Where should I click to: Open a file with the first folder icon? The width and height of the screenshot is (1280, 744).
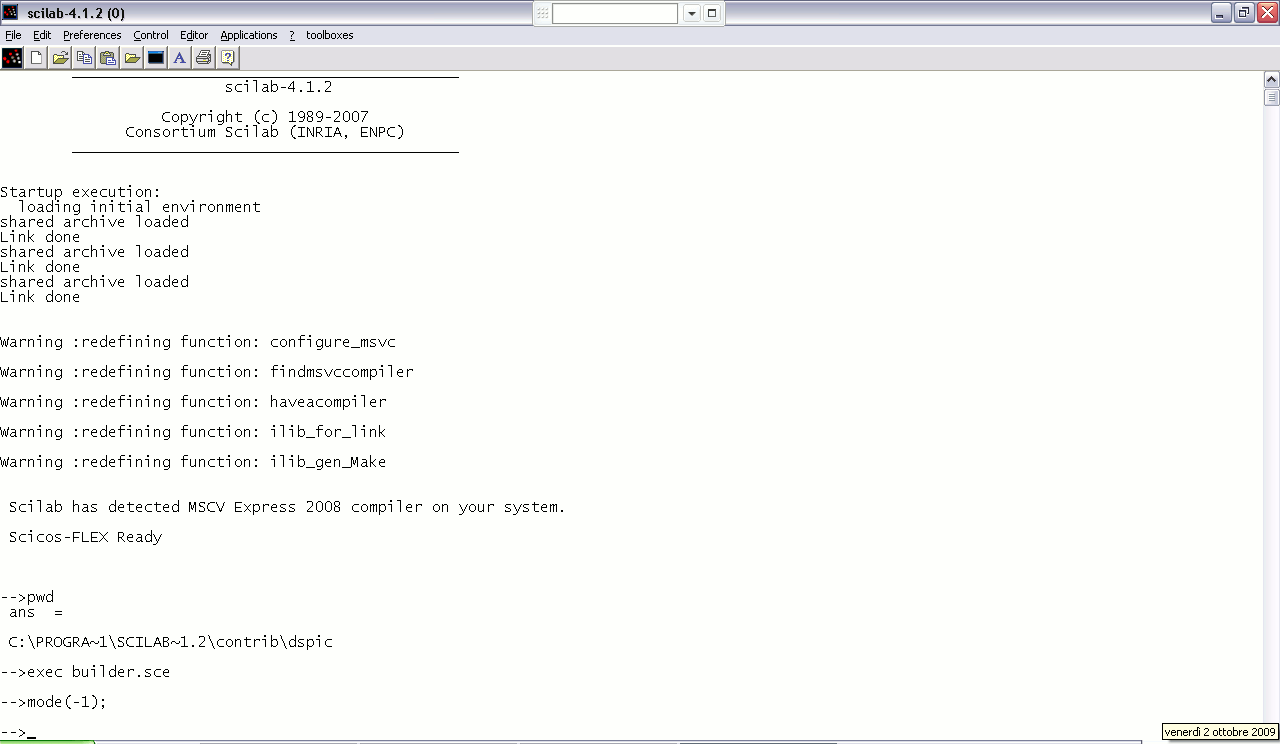(61, 58)
